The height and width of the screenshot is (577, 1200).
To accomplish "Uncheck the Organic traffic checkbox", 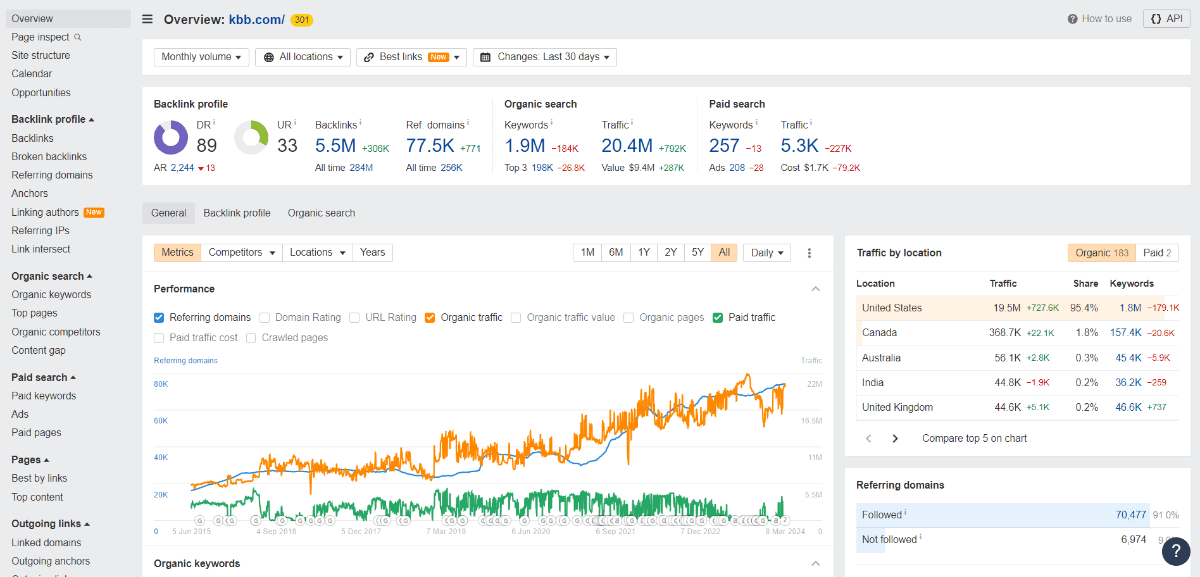I will (x=430, y=317).
